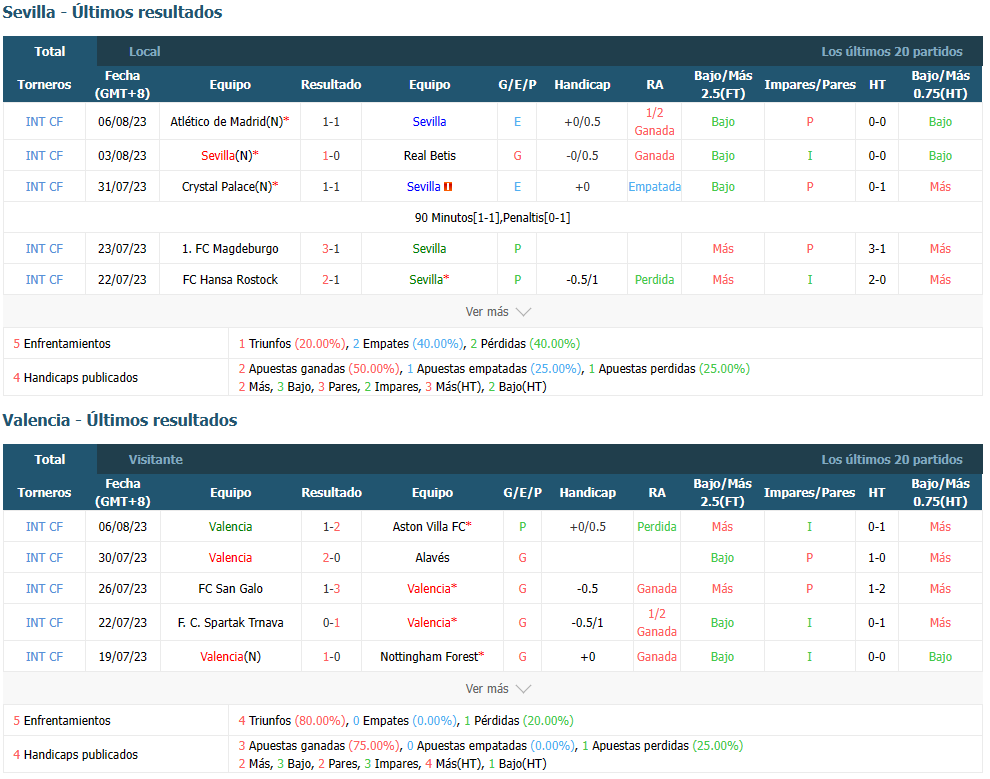Click the Impares/Pares header in Sevilla table
Screen dimensions: 990x779
point(809,84)
